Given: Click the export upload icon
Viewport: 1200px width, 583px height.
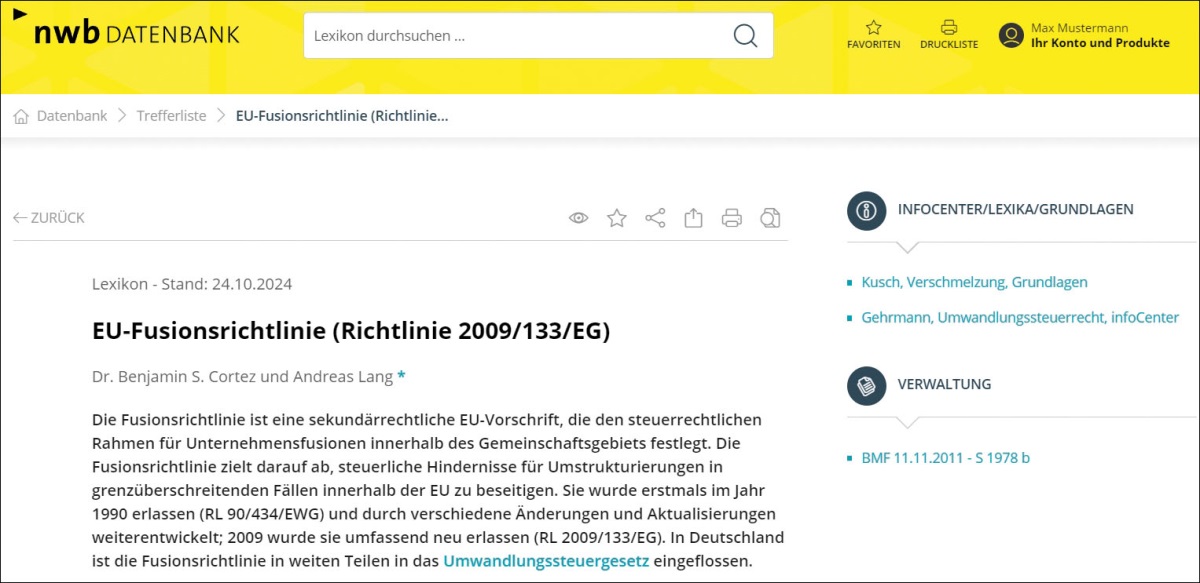Looking at the screenshot, I should point(693,218).
